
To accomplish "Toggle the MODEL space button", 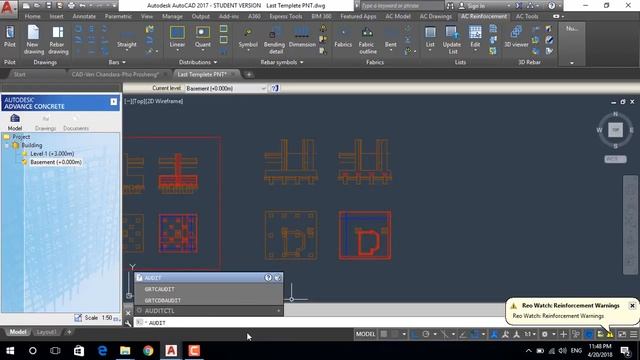I will point(365,334).
